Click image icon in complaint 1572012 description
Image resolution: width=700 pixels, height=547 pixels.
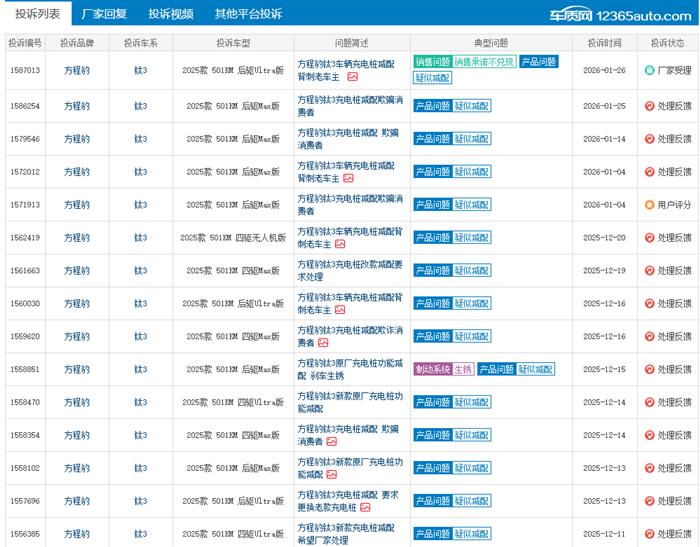(349, 177)
